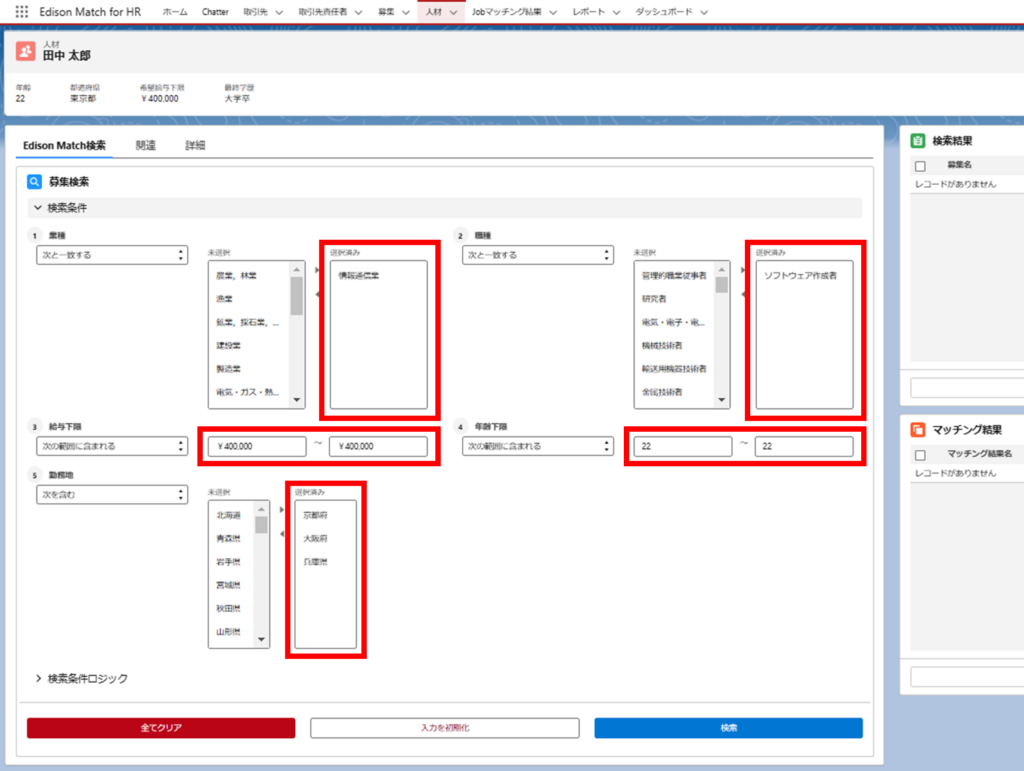Open the 業種 operator dropdown
Image resolution: width=1024 pixels, height=771 pixels.
coord(111,255)
